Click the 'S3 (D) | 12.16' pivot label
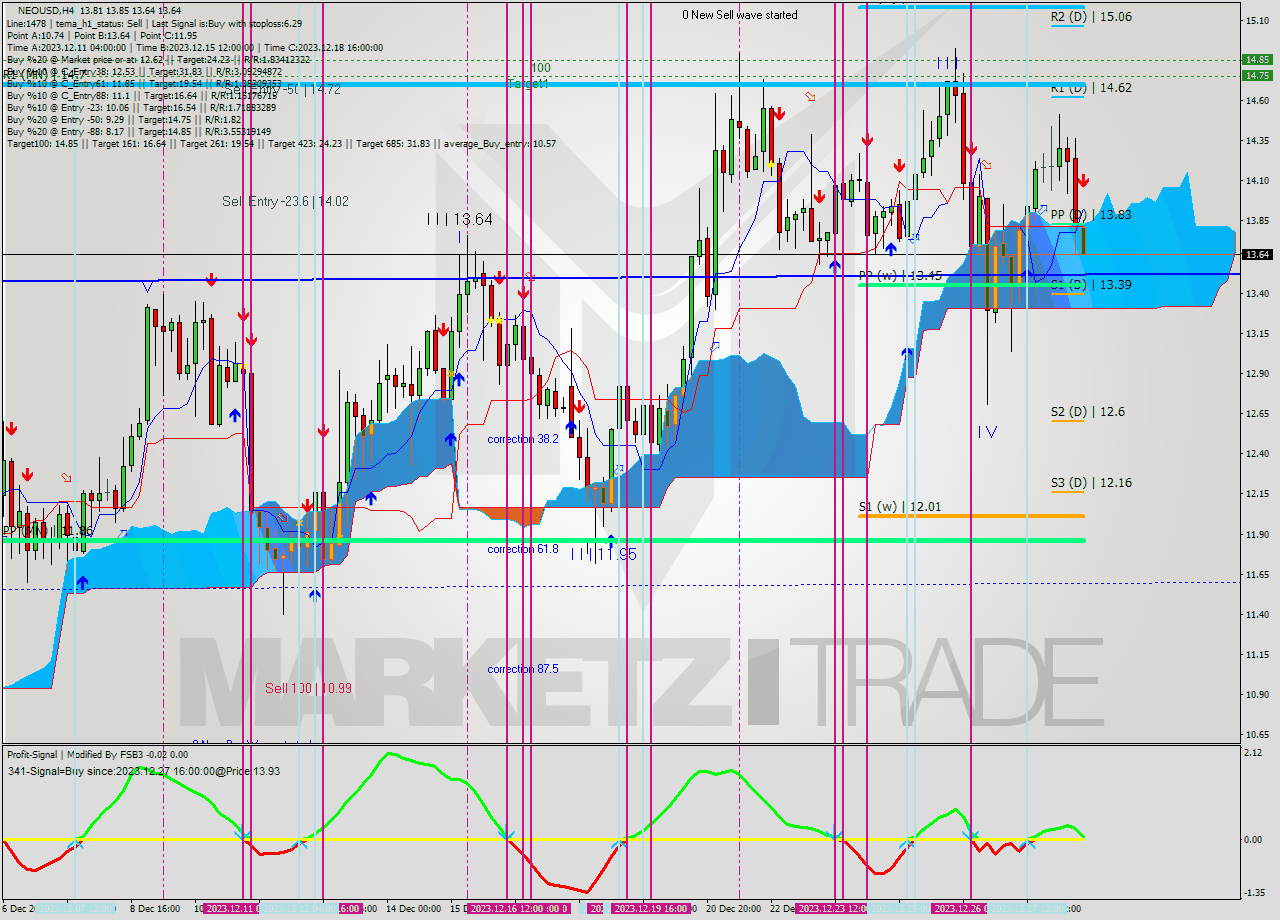The height and width of the screenshot is (920, 1280). pos(1091,483)
